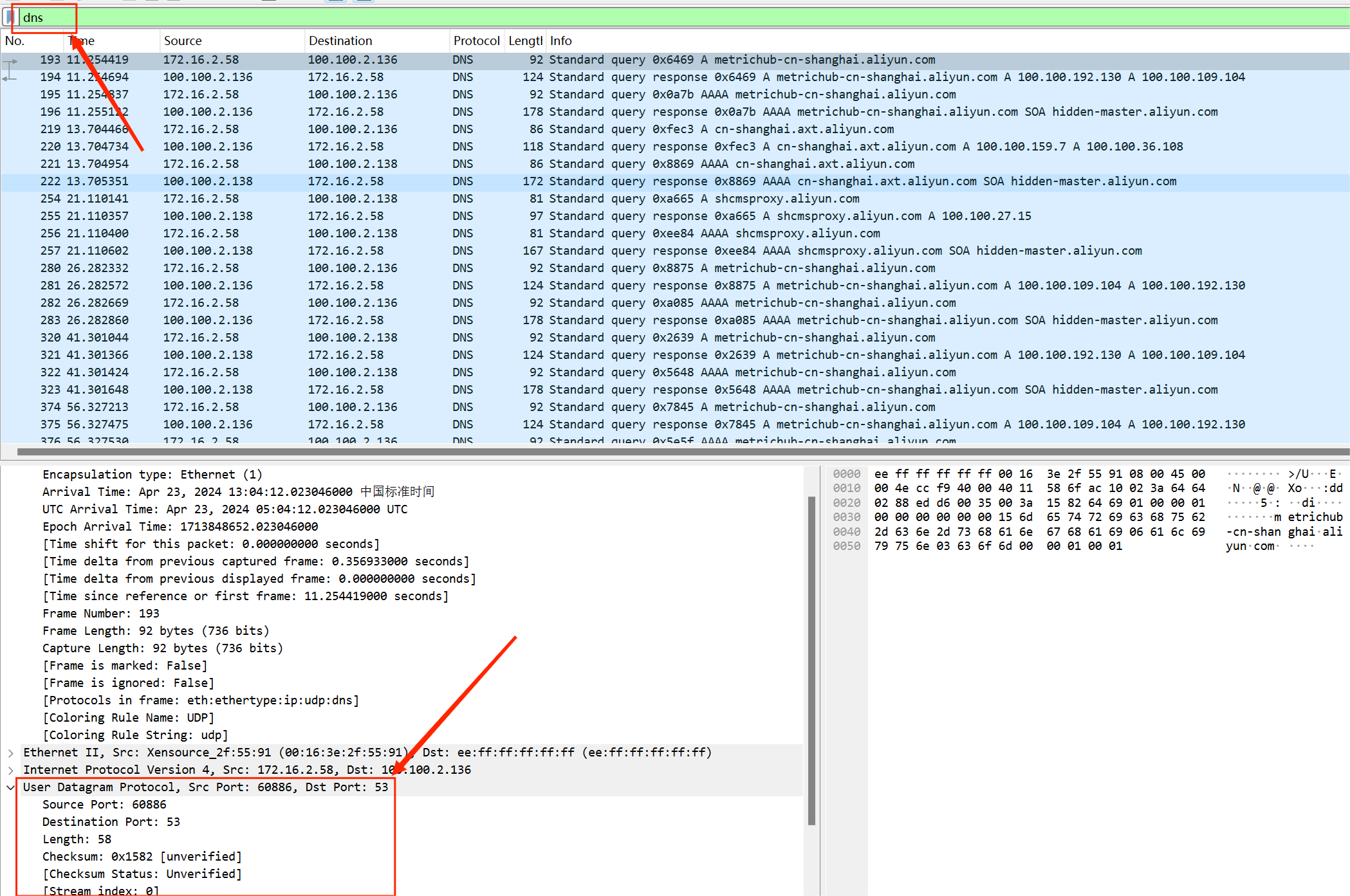Screen dimensions: 1350x896
Task: Select the Destination Port: 53 field
Action: 111,822
